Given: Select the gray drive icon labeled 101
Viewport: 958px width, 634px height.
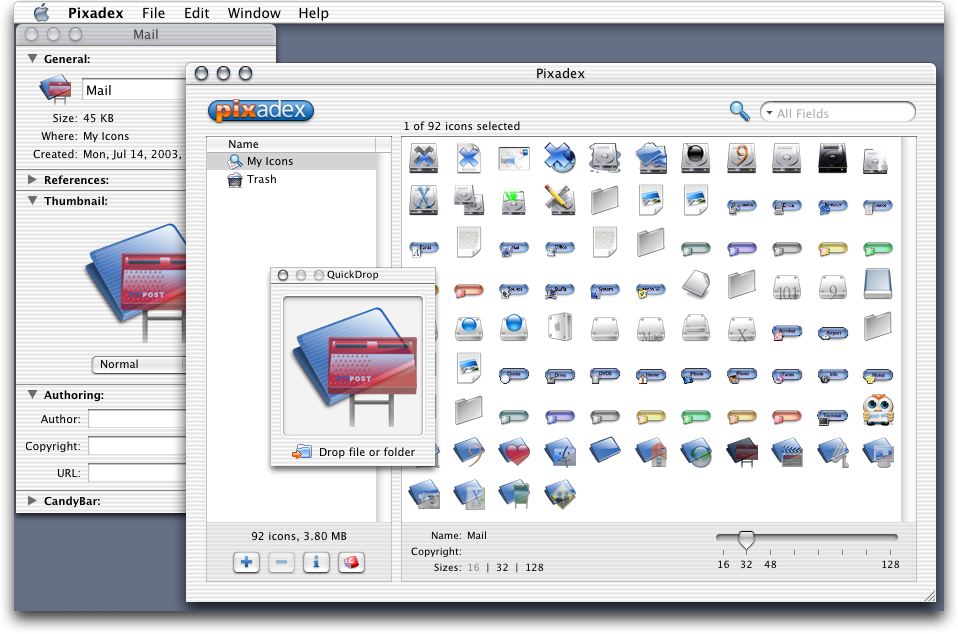Looking at the screenshot, I should [x=786, y=286].
